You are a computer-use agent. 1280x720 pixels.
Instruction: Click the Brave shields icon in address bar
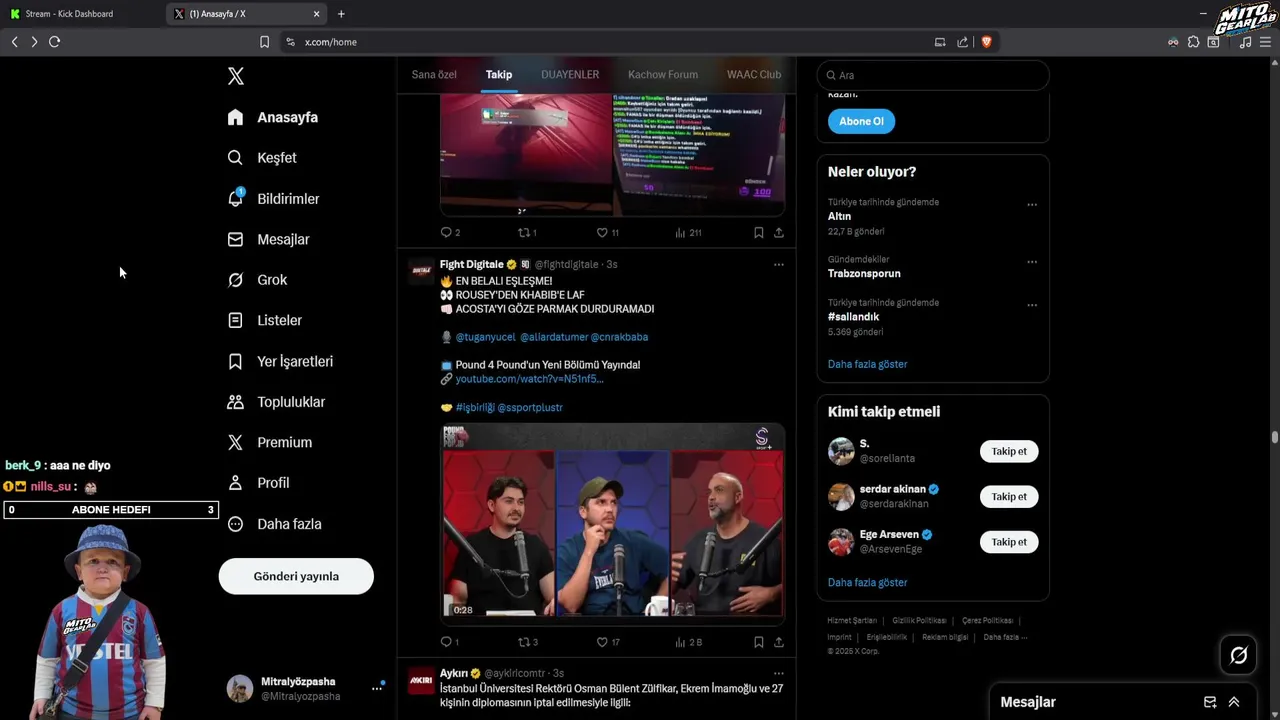point(986,42)
